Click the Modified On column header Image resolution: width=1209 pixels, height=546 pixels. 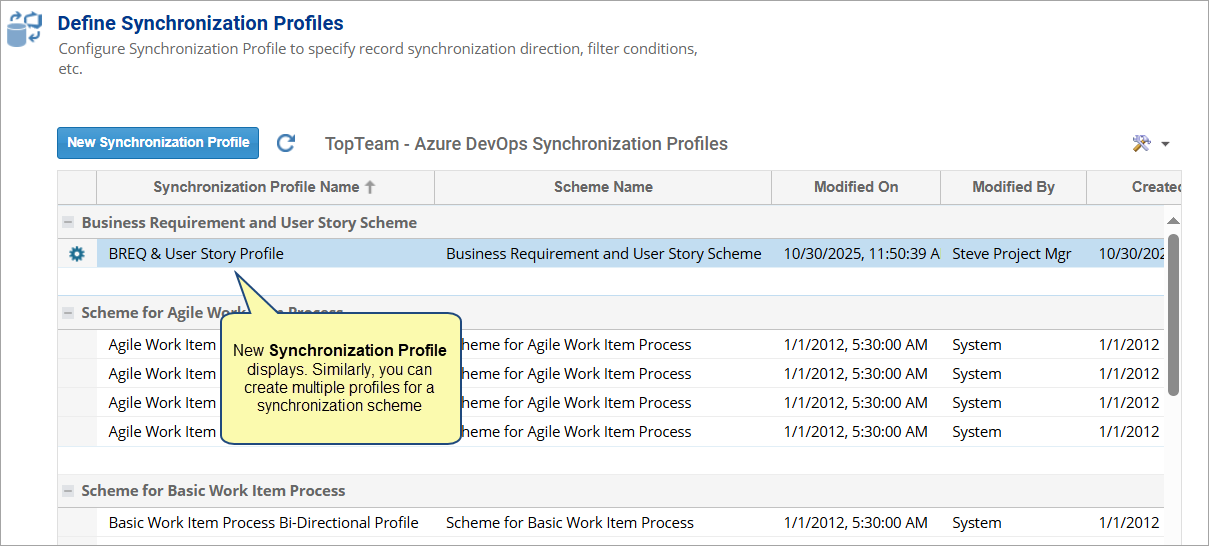pos(855,187)
